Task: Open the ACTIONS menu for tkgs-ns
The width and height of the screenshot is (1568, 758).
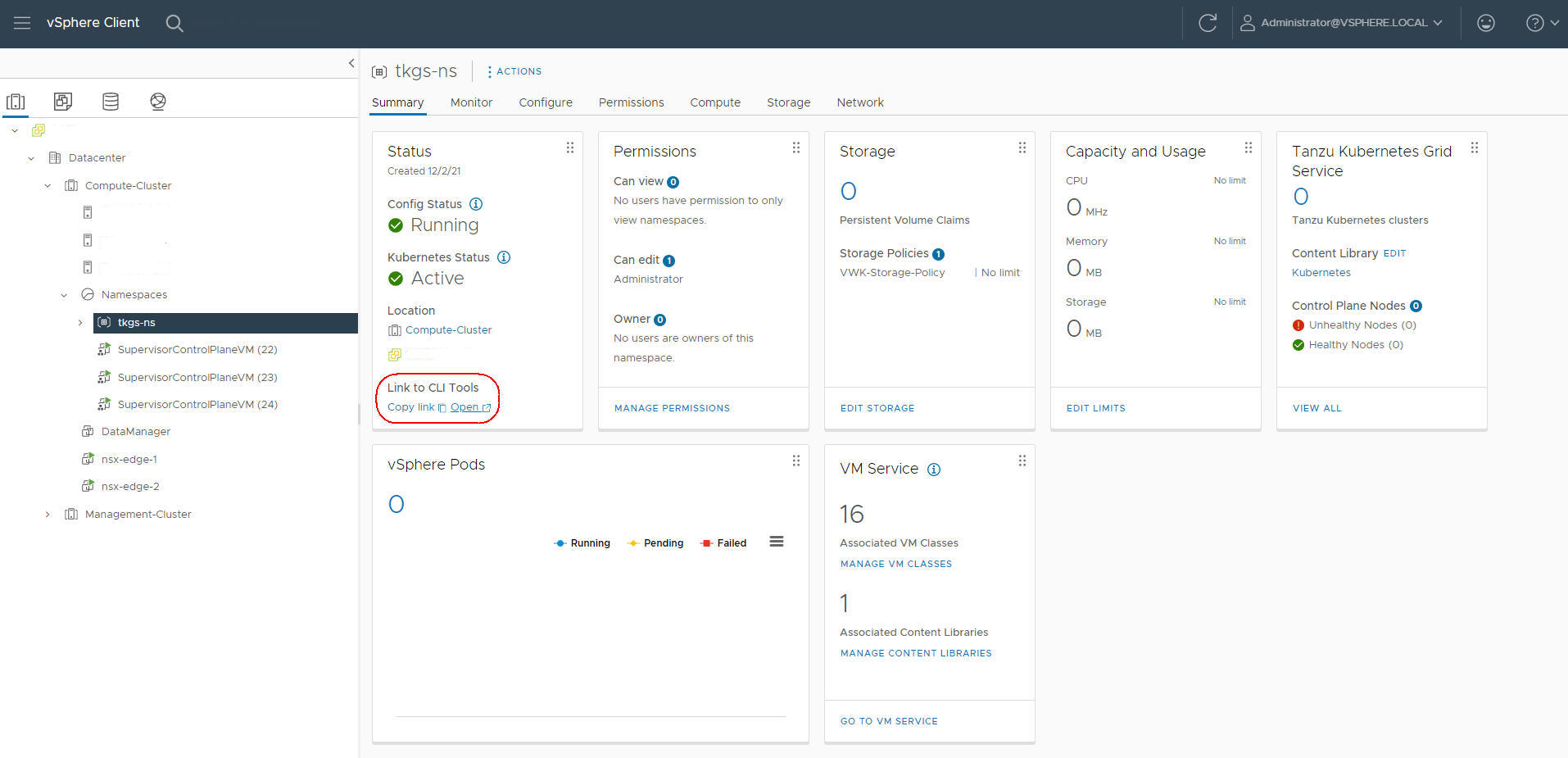Action: click(514, 71)
